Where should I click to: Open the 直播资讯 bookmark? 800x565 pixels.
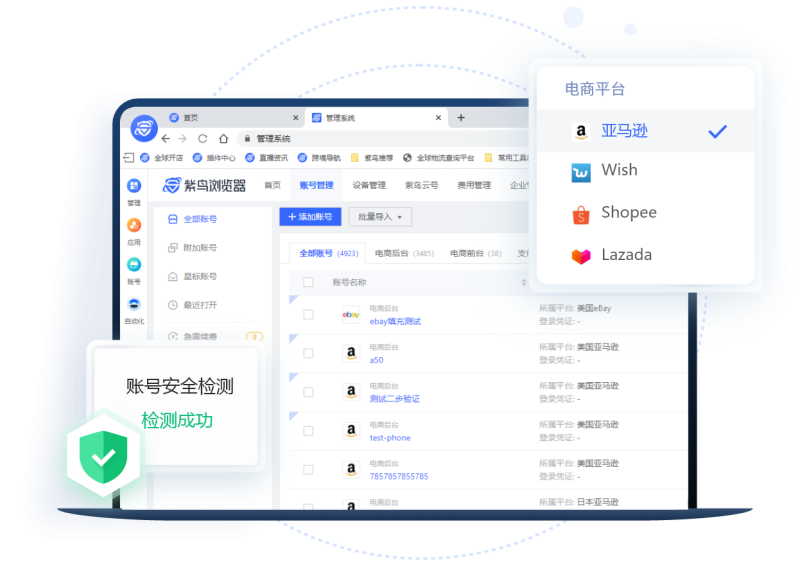pyautogui.click(x=267, y=158)
